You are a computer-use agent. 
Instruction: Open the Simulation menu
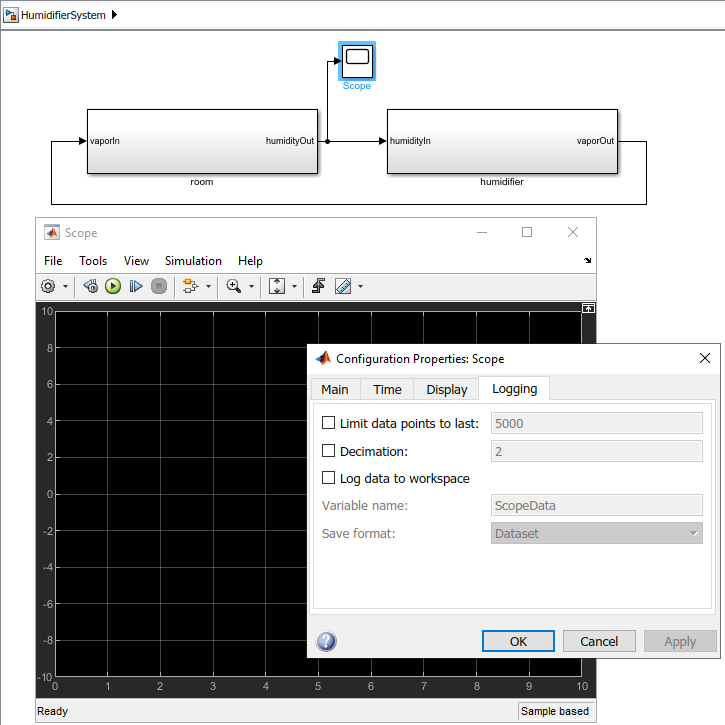(x=193, y=261)
